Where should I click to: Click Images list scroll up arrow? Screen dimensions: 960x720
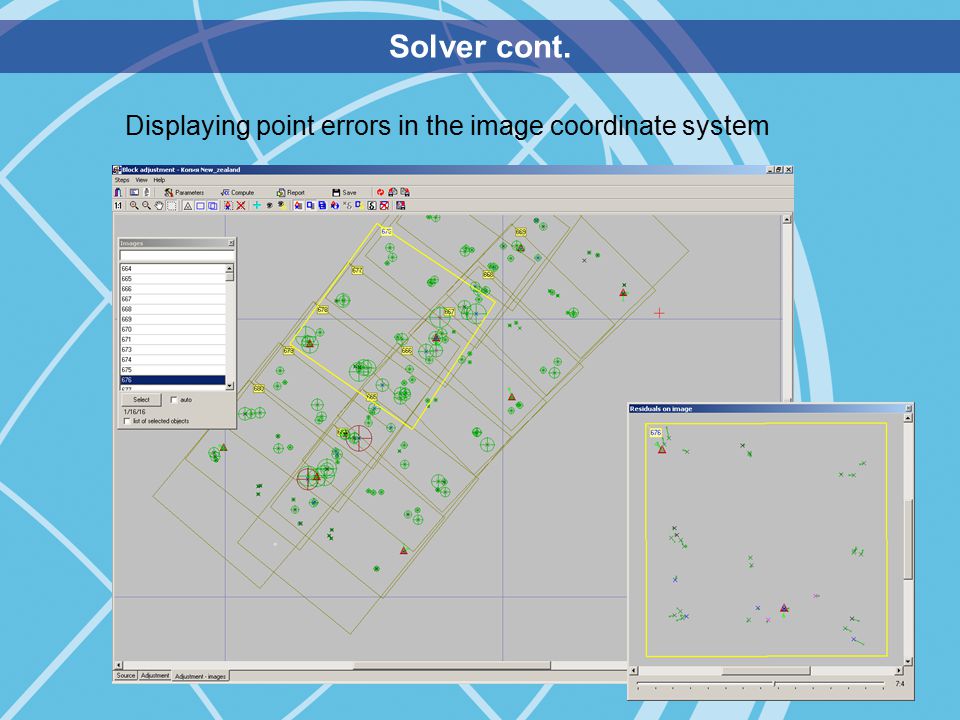pos(230,268)
